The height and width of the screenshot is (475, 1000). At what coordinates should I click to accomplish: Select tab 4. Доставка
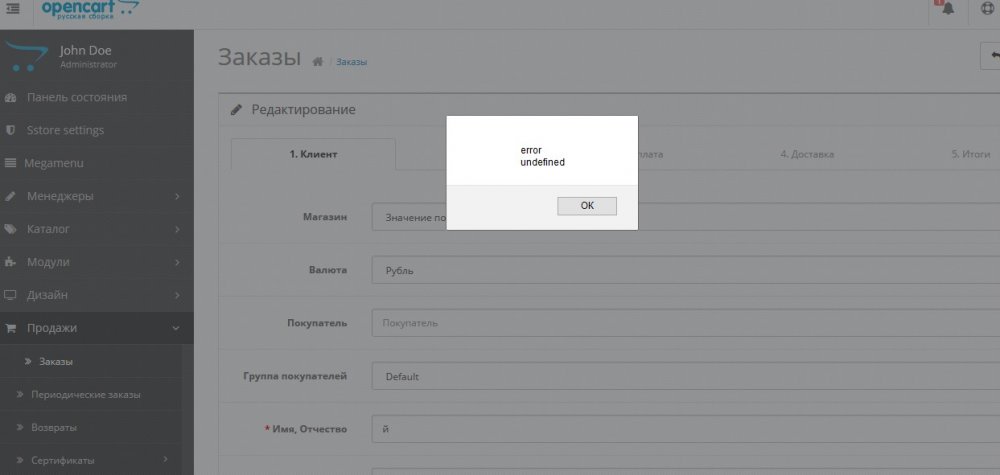807,154
